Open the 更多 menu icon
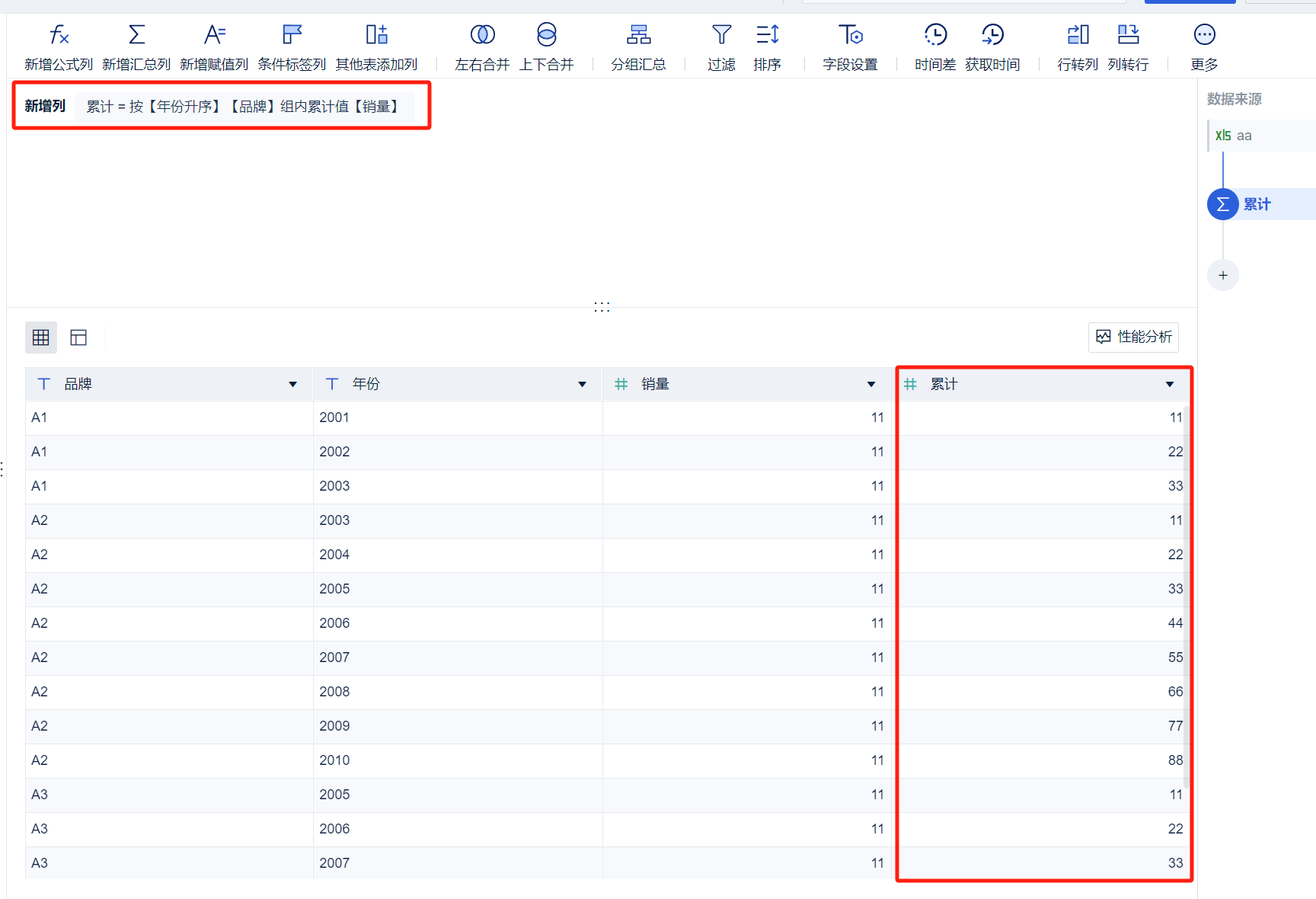The height and width of the screenshot is (899, 1316). 1204,35
